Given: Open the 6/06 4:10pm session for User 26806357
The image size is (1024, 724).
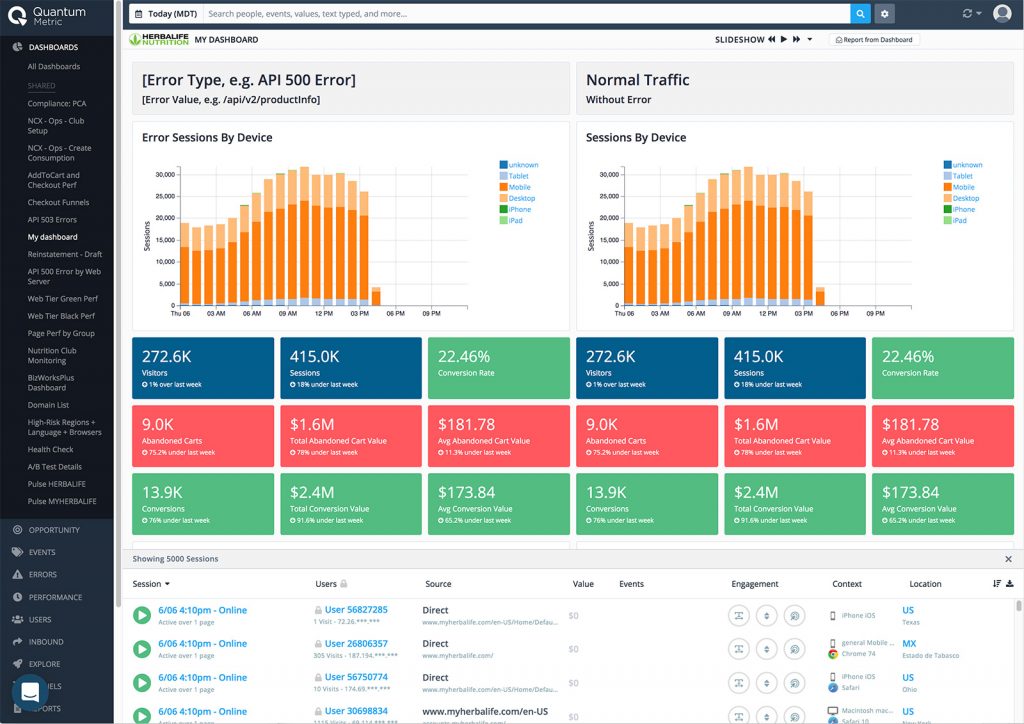Looking at the screenshot, I should 202,644.
